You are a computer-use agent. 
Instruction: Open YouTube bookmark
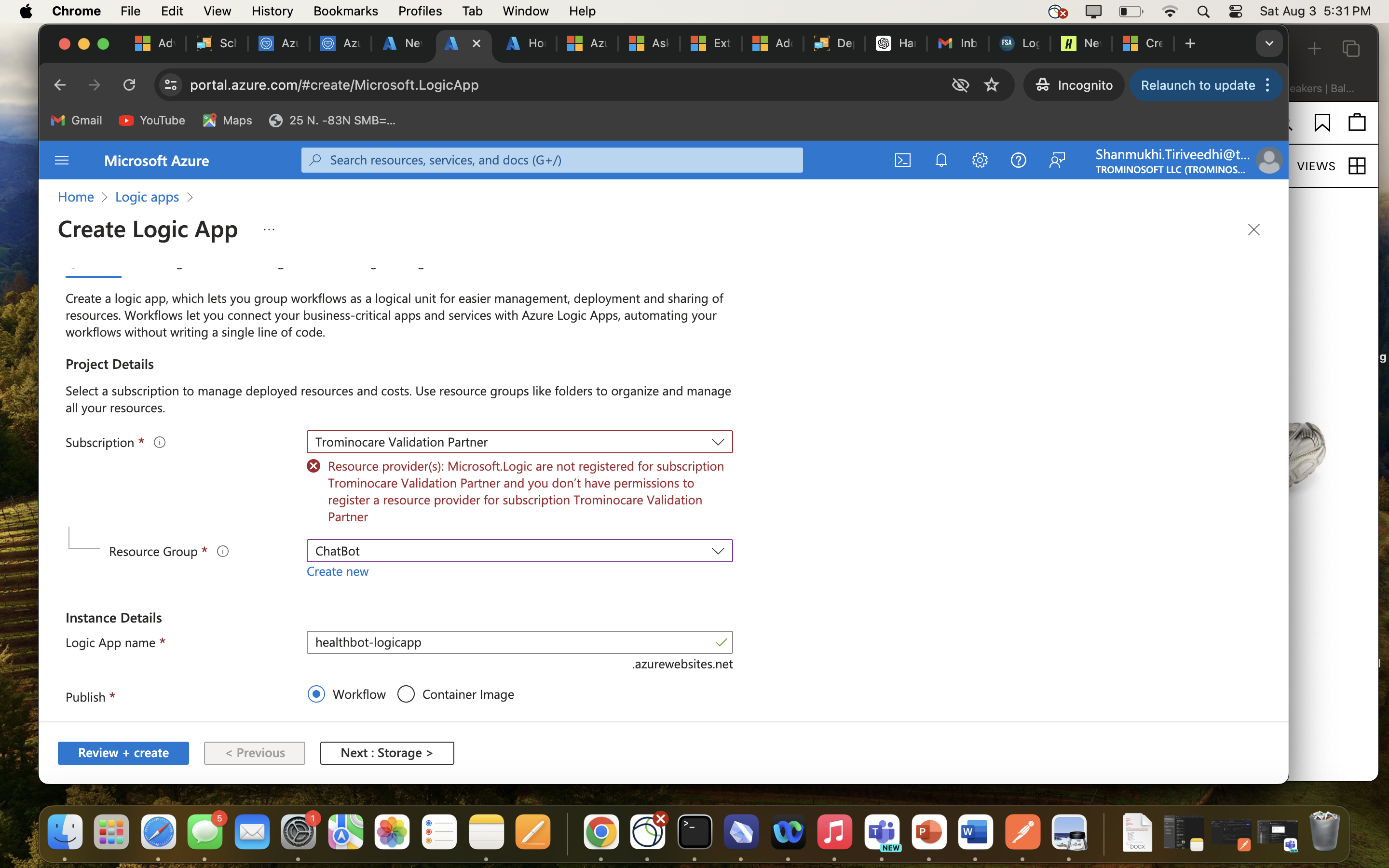pos(152,121)
